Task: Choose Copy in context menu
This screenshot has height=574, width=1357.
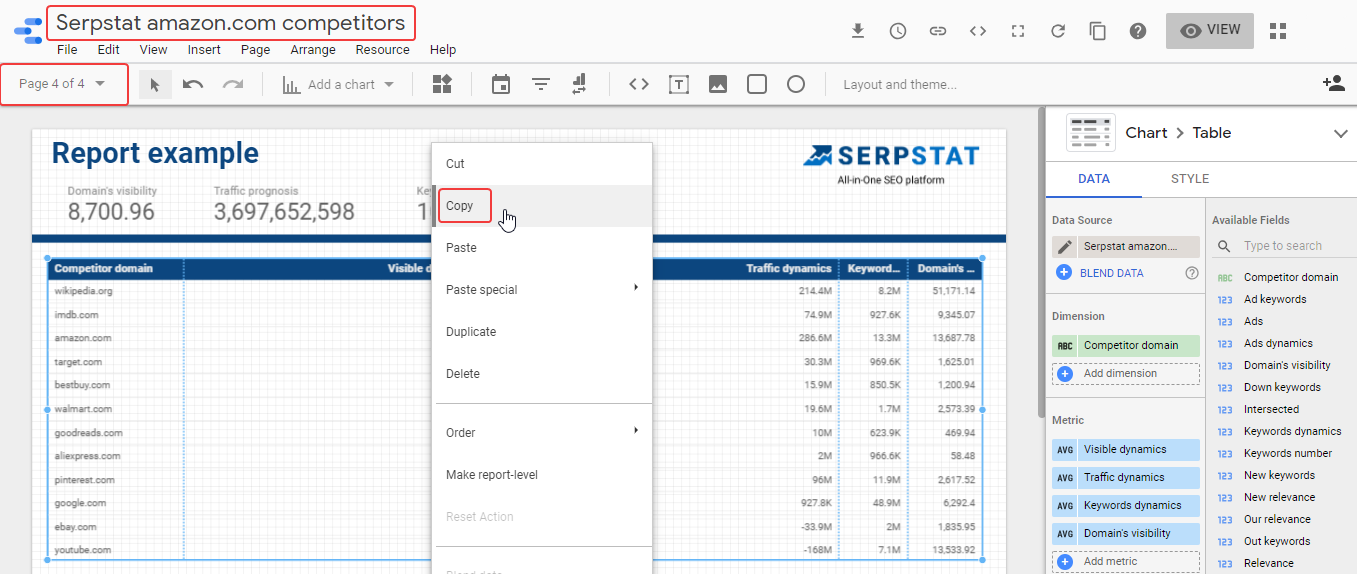Action: tap(542, 206)
